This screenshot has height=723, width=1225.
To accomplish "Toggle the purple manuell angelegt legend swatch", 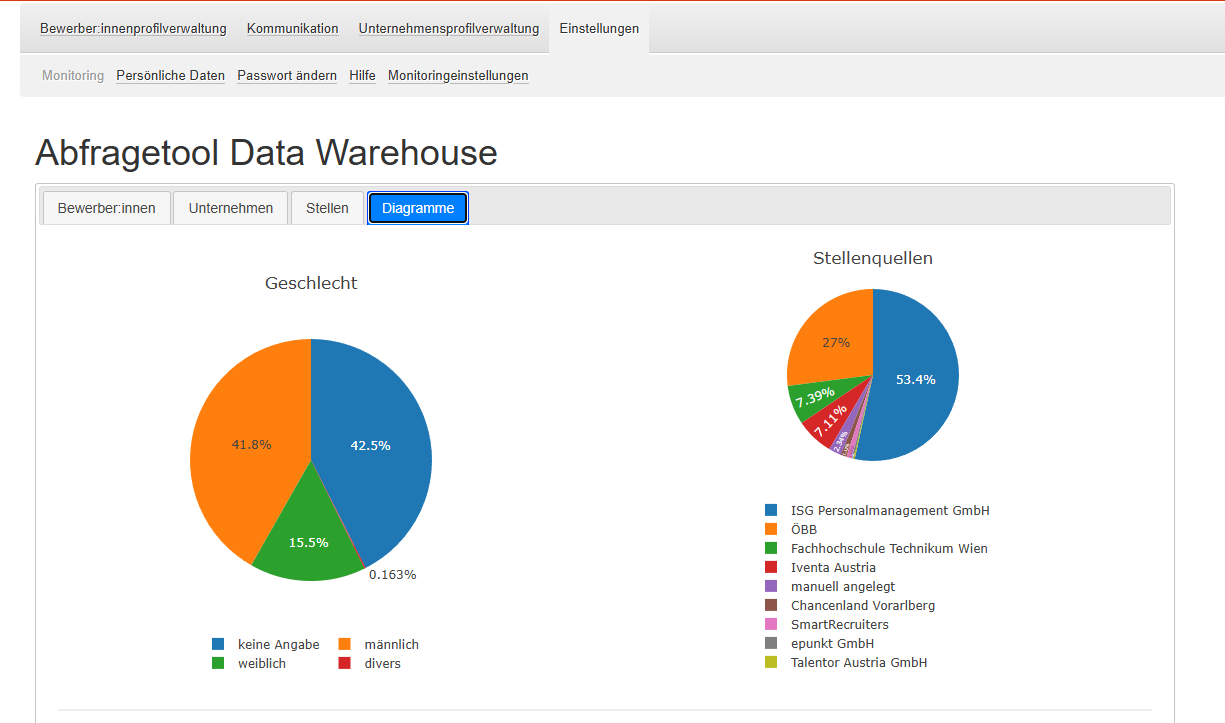I will 771,586.
